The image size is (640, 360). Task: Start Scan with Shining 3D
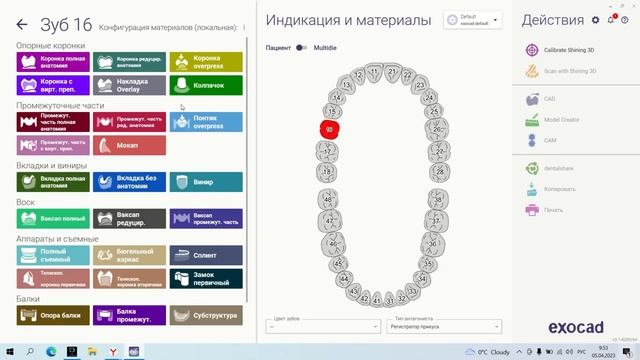point(560,71)
